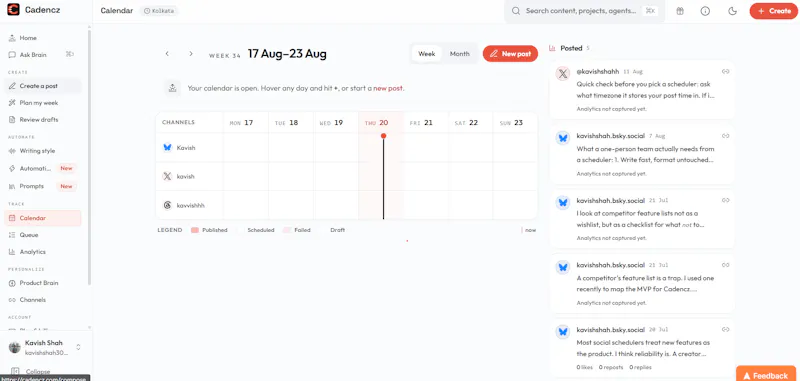Switch to Month view
Viewport: 800px width, 381px height.
click(x=459, y=54)
